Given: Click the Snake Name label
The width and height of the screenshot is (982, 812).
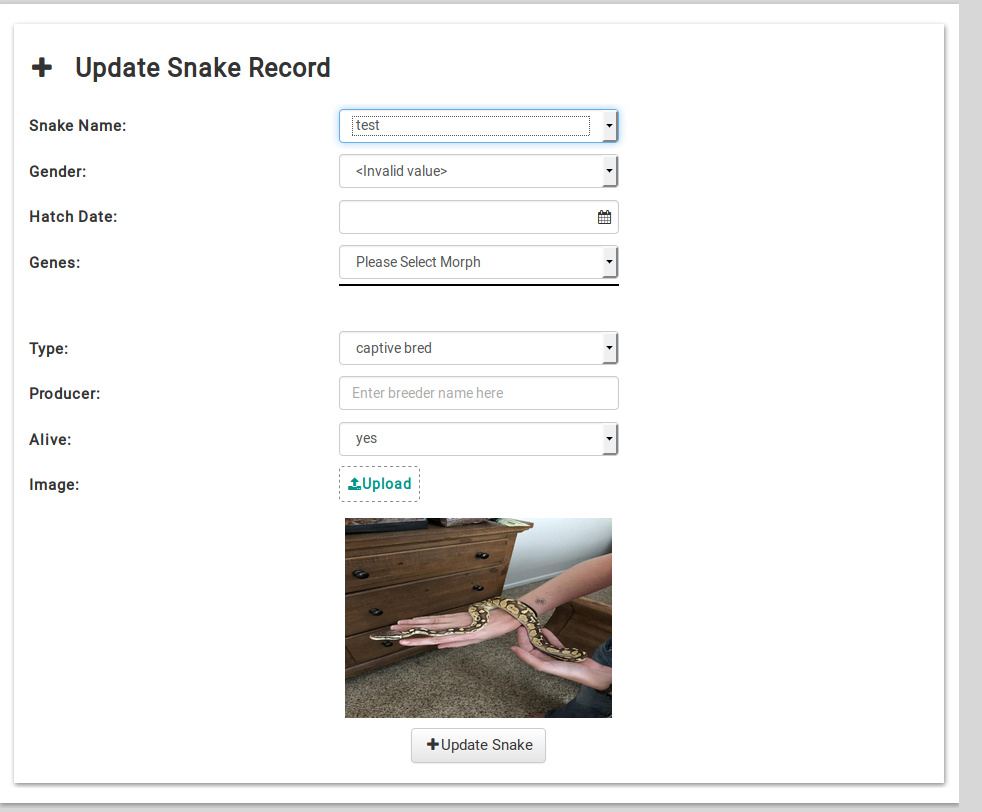Looking at the screenshot, I should click(x=78, y=126).
